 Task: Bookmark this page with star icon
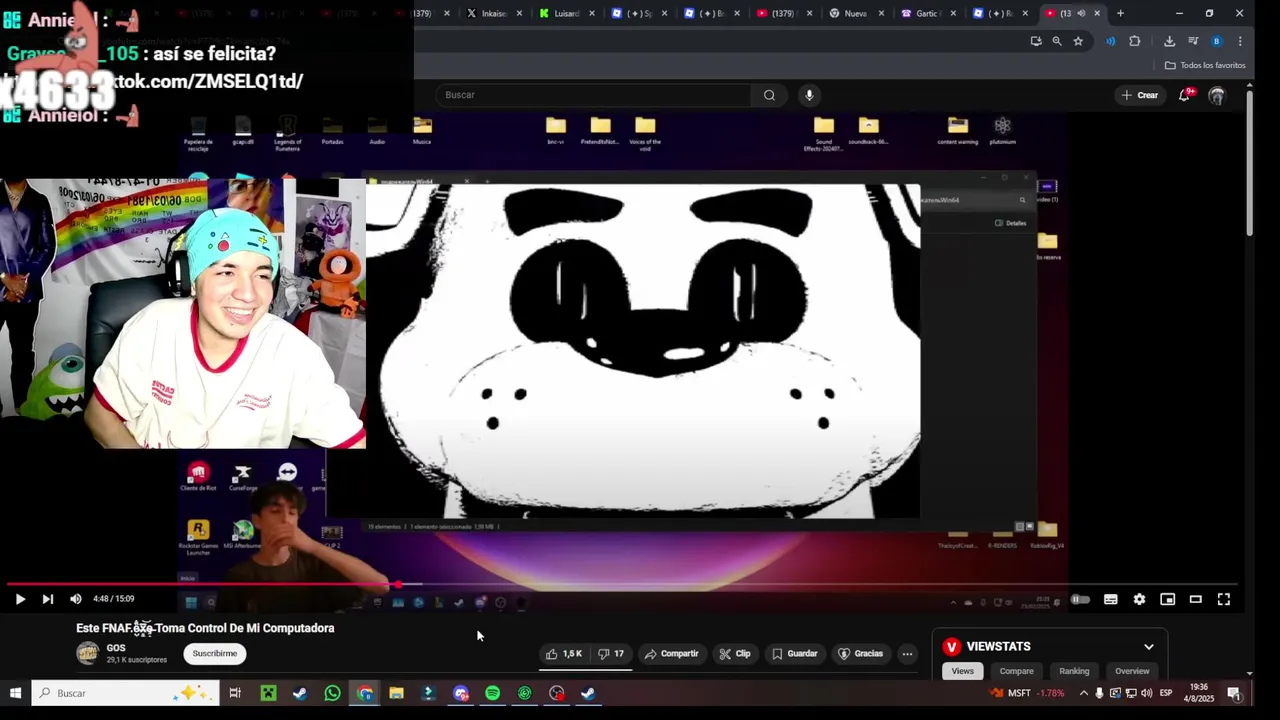point(1078,41)
